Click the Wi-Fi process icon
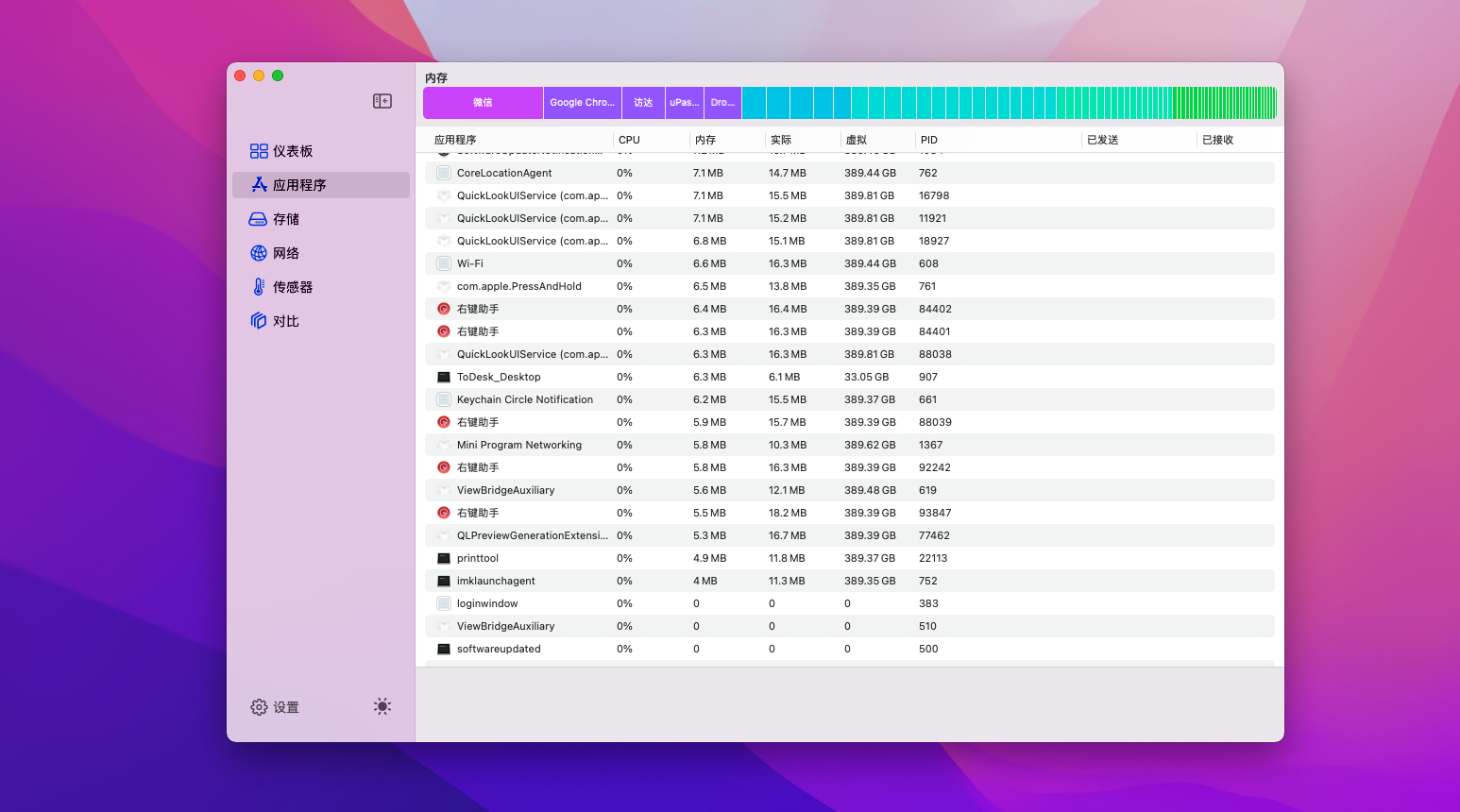The height and width of the screenshot is (812, 1460). pyautogui.click(x=444, y=263)
